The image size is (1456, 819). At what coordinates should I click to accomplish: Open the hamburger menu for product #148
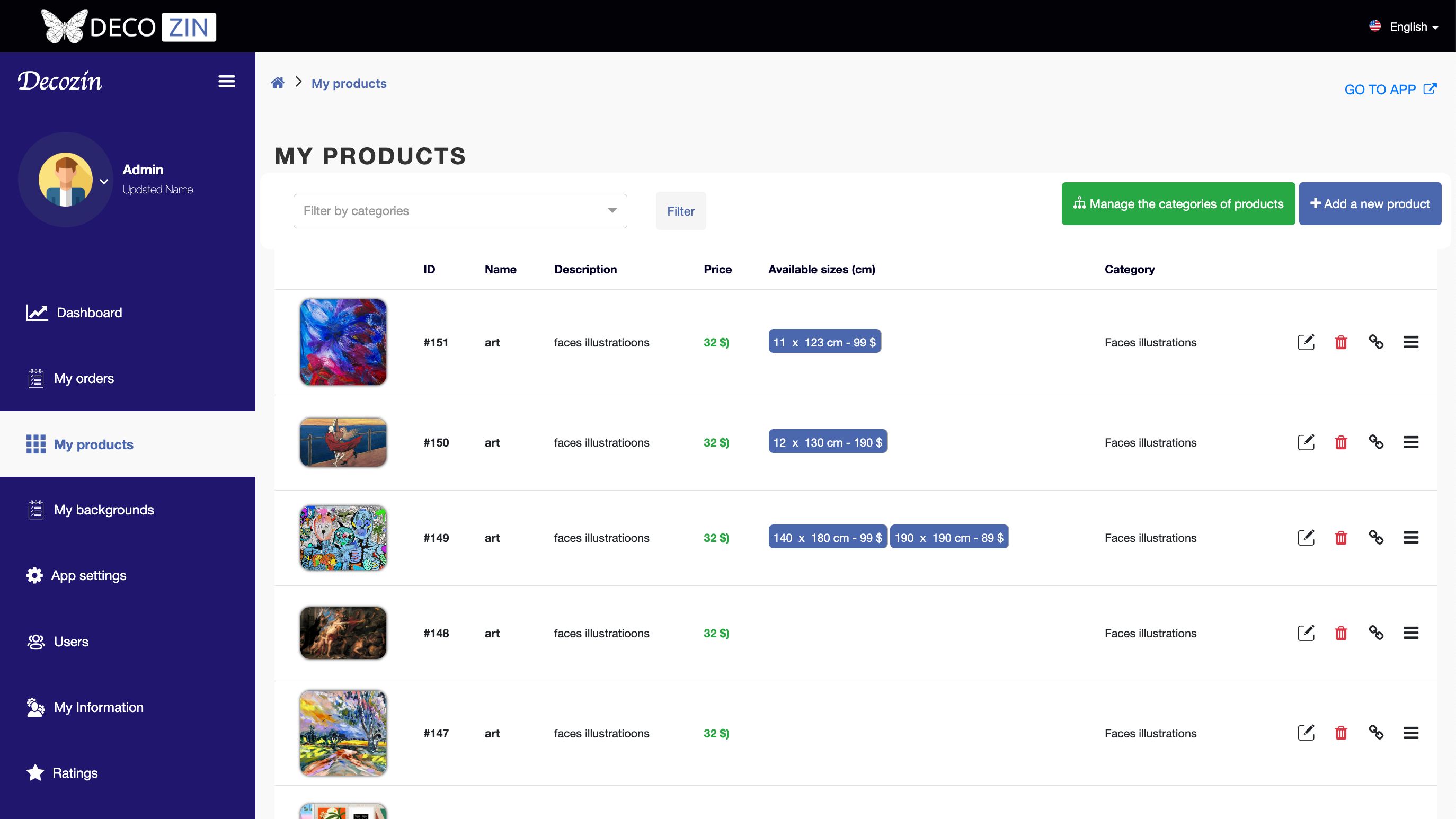[1411, 633]
